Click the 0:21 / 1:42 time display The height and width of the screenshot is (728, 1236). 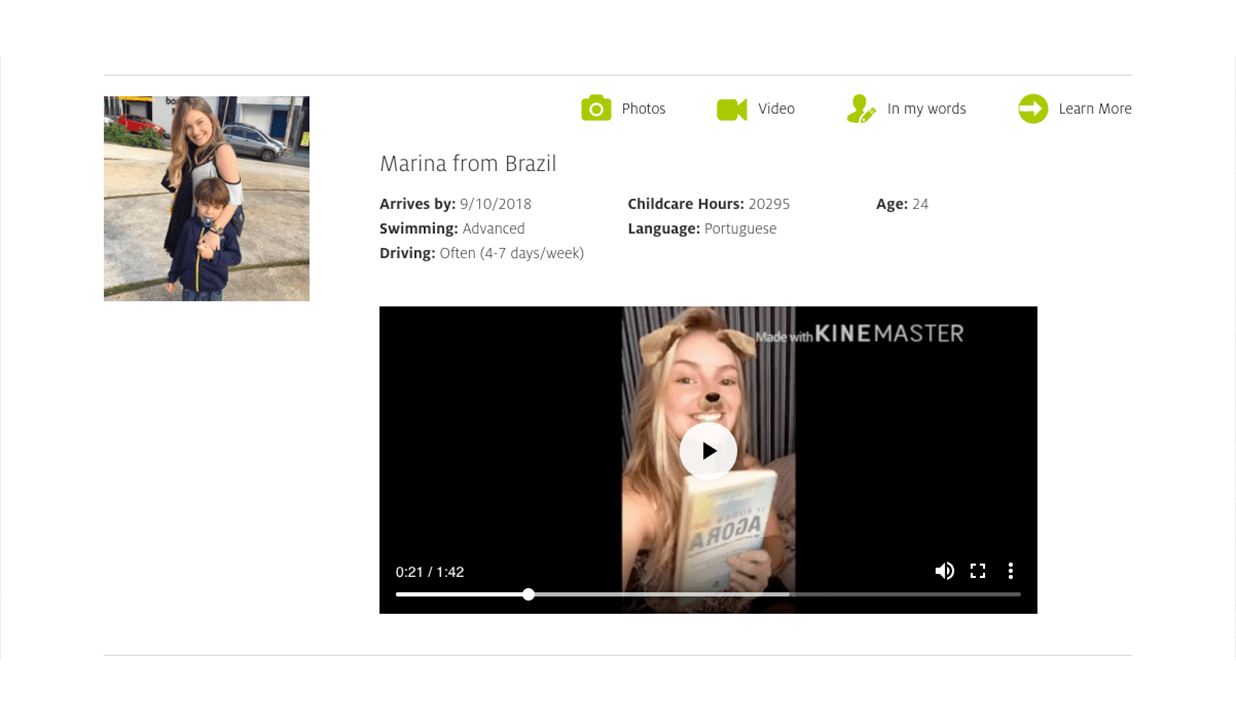pos(430,572)
